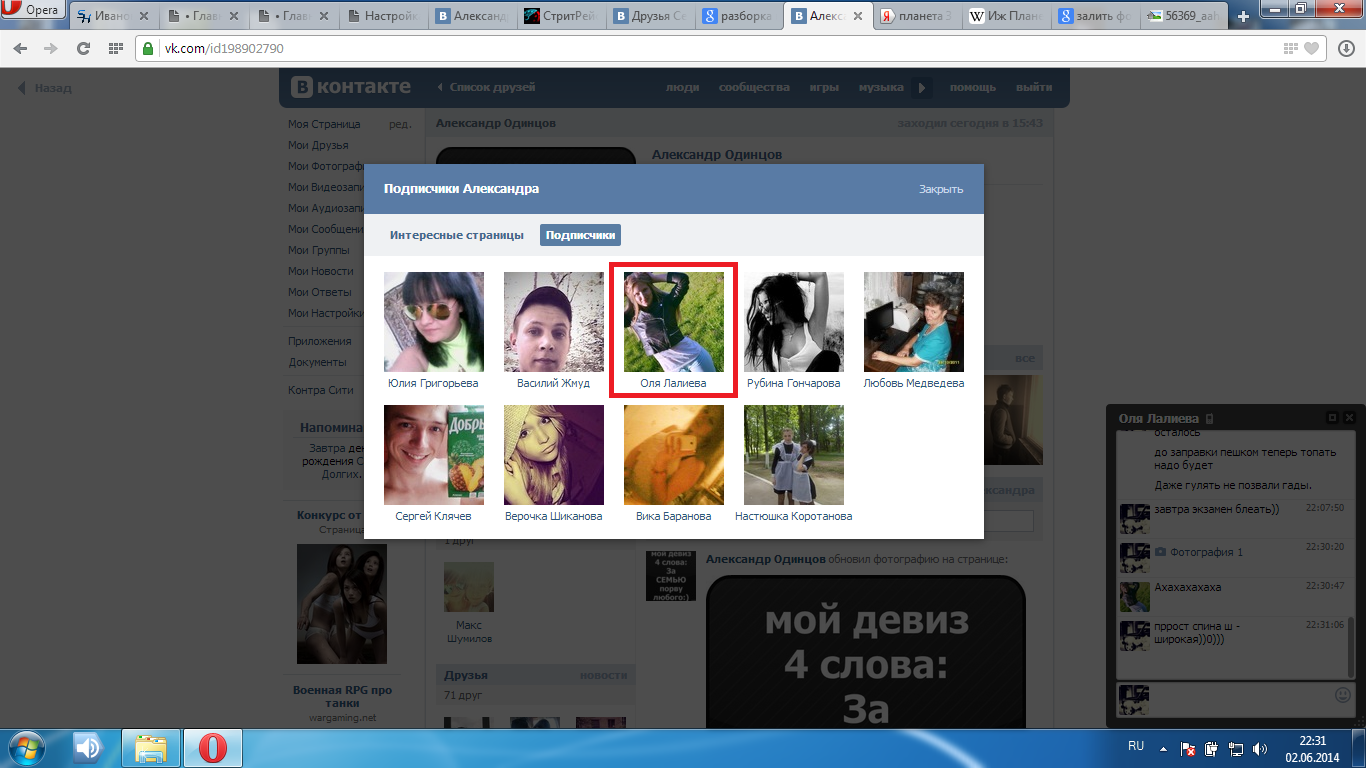
Task: Log out using the выйти link
Action: click(1034, 88)
